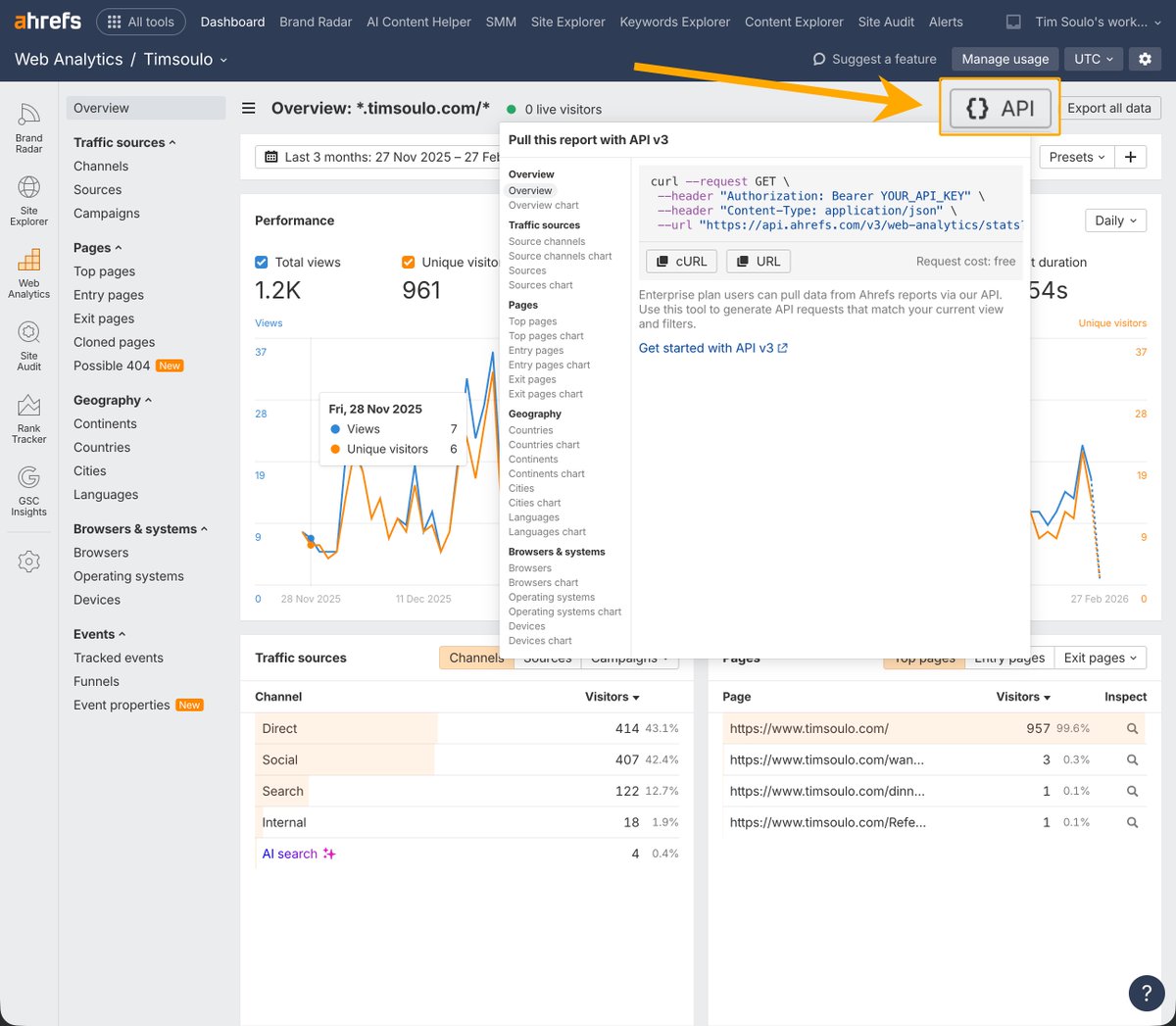Open Web Analytics sidebar icon

click(x=28, y=273)
